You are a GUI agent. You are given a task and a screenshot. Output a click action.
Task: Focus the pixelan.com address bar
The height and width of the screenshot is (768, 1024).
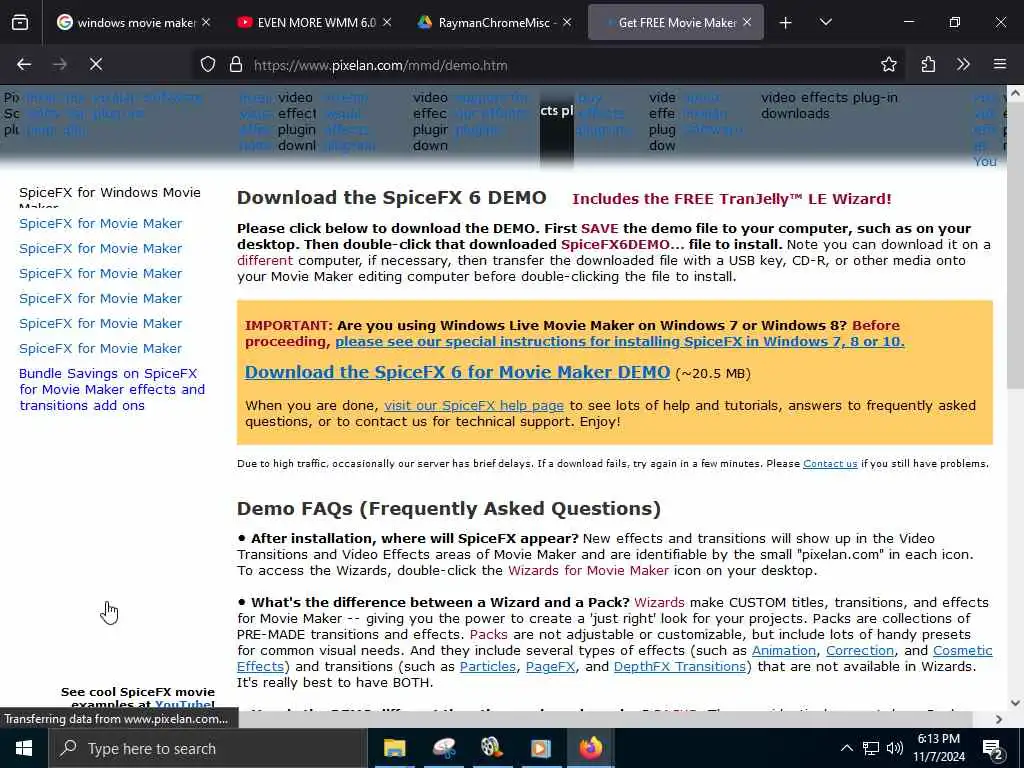(549, 65)
